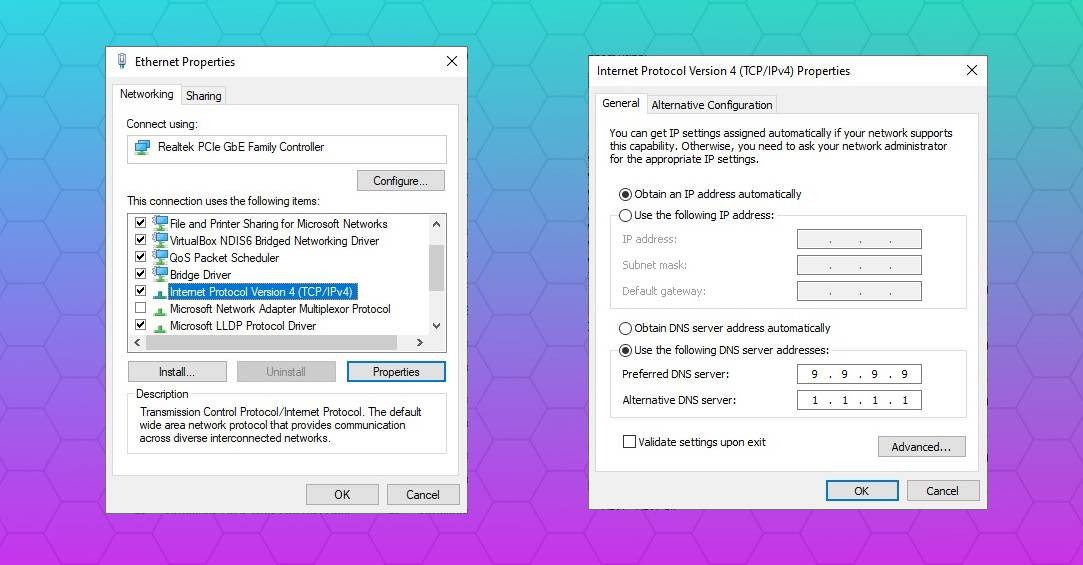This screenshot has height=565, width=1083.
Task: Select the QoS Packet Scheduler icon
Action: click(160, 257)
